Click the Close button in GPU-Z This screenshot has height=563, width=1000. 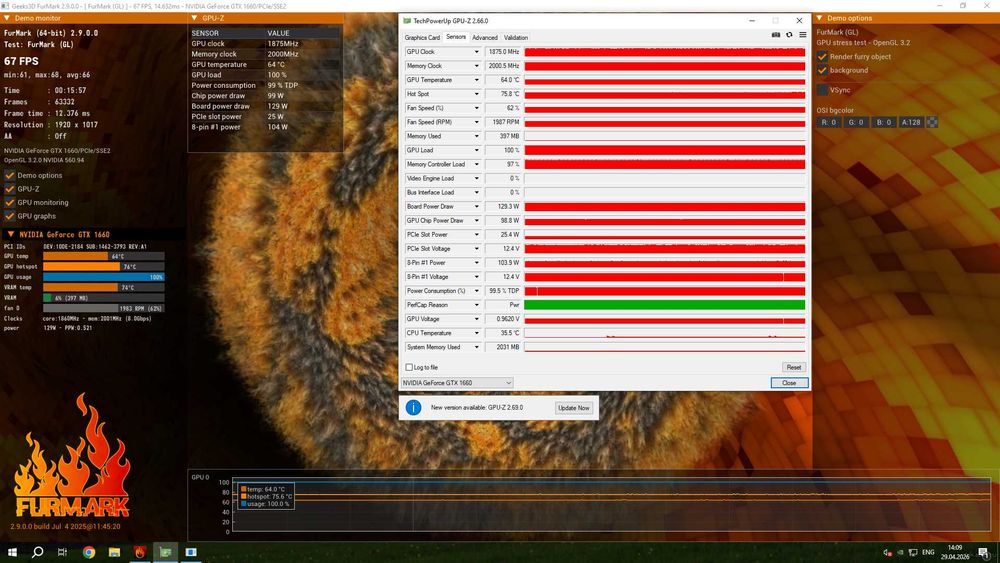[790, 383]
